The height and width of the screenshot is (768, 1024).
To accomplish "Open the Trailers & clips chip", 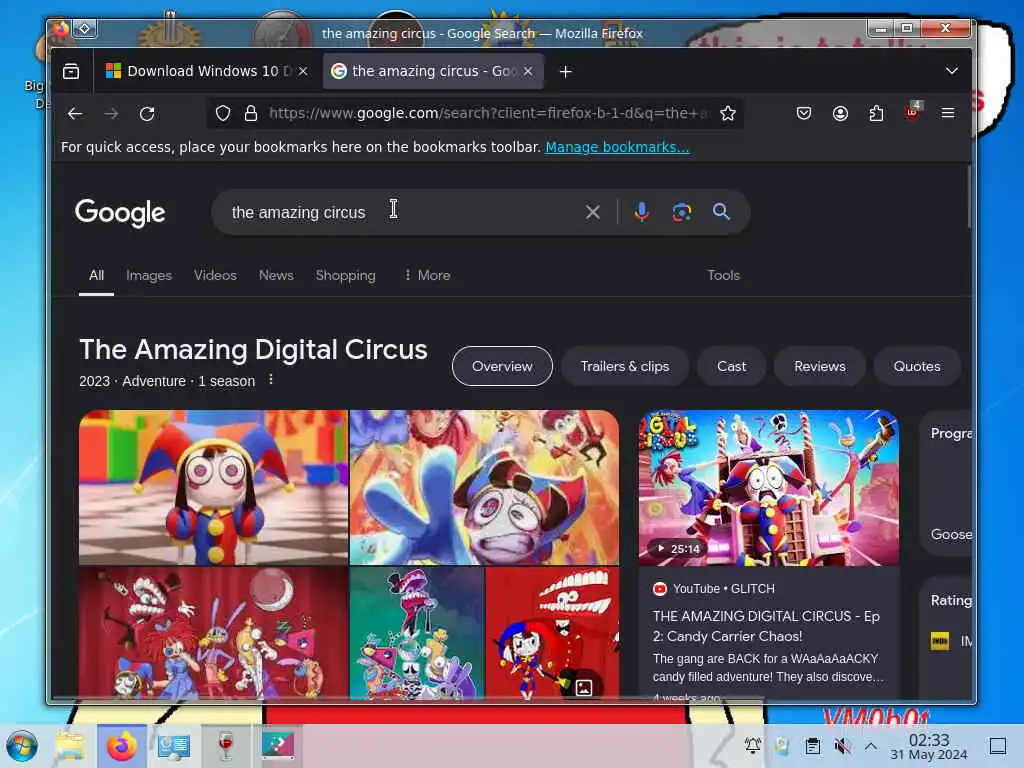I will 624,366.
